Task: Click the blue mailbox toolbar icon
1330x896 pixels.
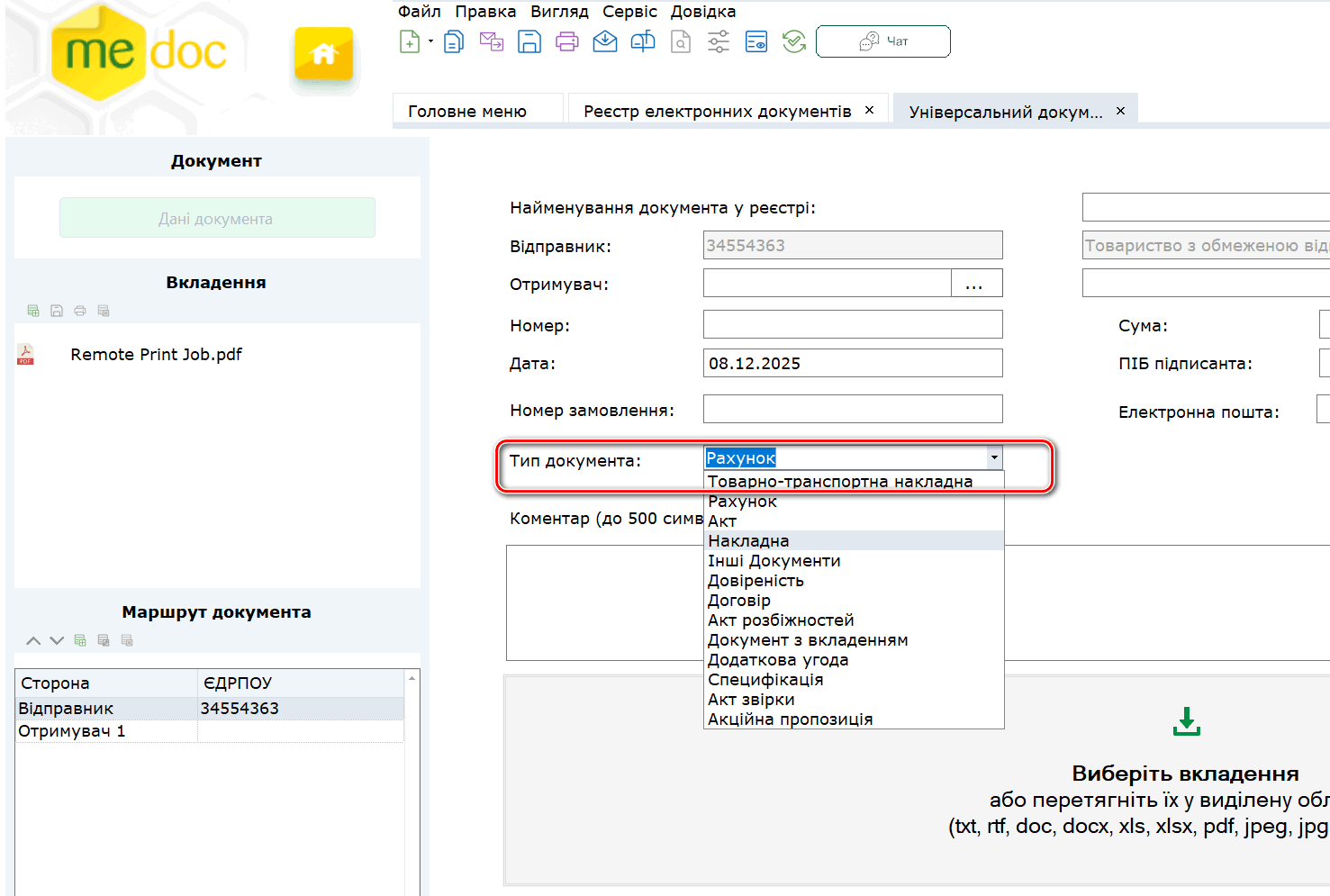Action: pyautogui.click(x=643, y=41)
